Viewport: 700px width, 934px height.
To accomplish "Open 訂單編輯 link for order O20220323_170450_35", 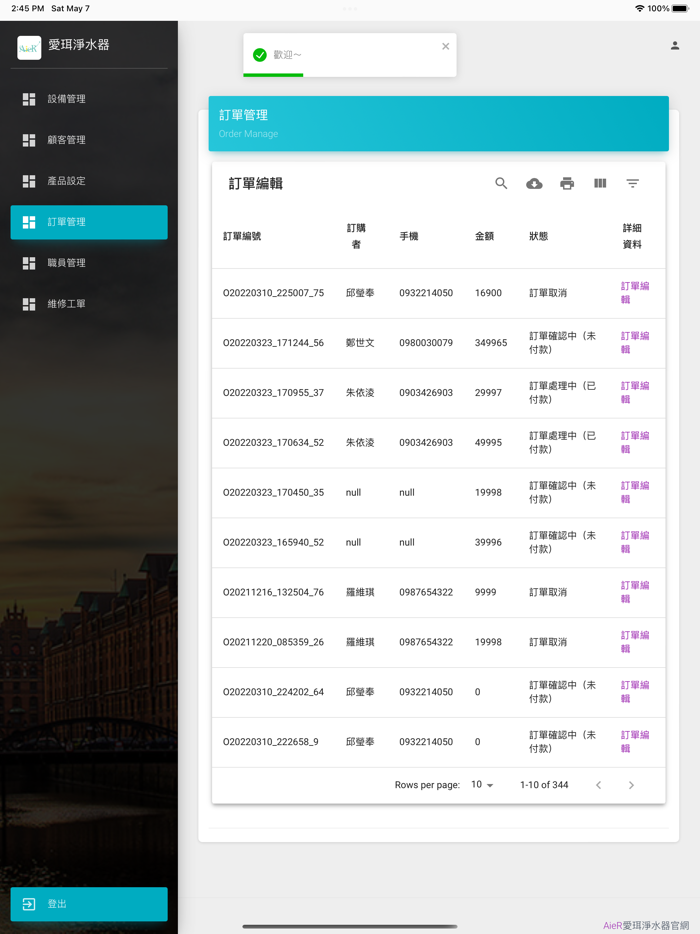I will point(635,492).
